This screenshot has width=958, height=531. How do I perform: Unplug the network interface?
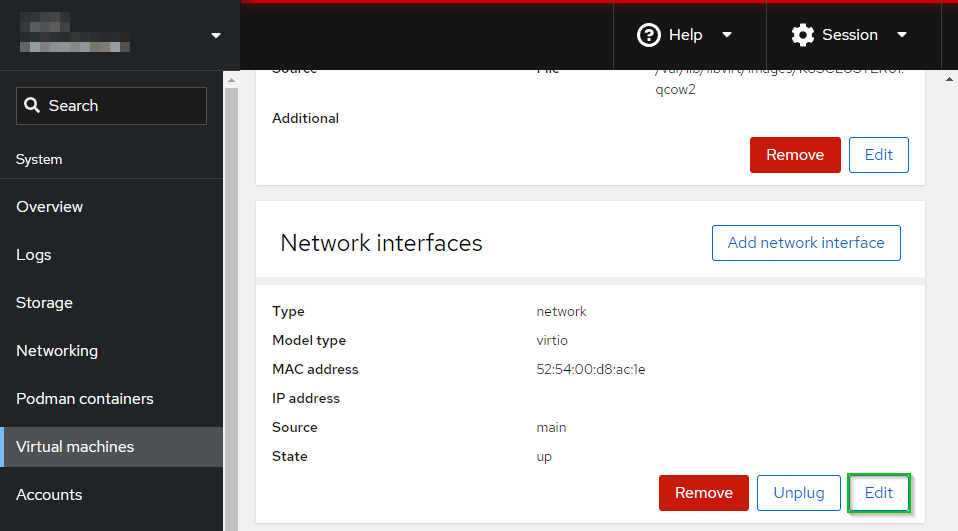point(798,493)
